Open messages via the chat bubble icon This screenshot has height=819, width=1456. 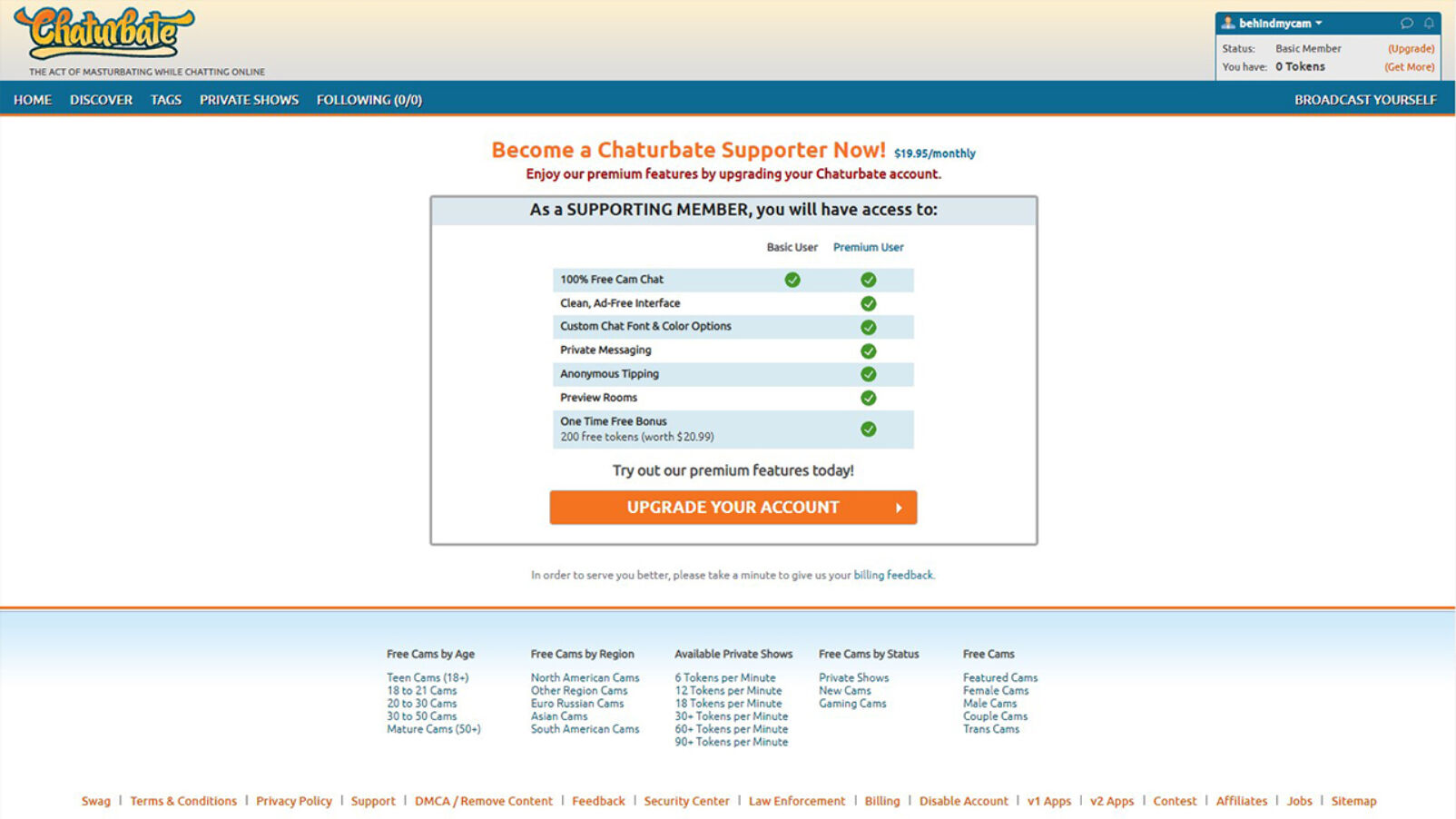[x=1406, y=22]
